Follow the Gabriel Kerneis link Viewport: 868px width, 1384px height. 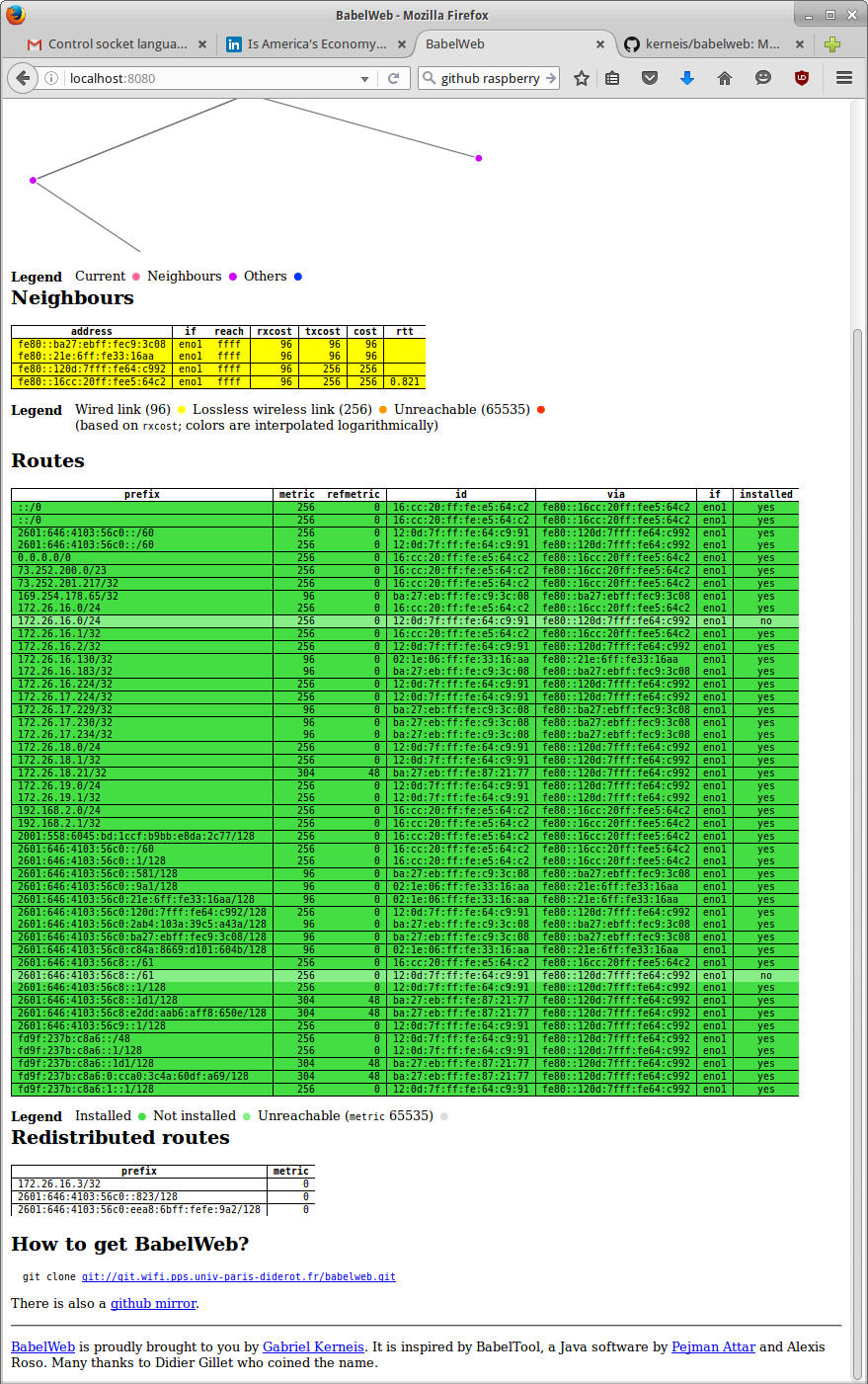click(313, 1346)
